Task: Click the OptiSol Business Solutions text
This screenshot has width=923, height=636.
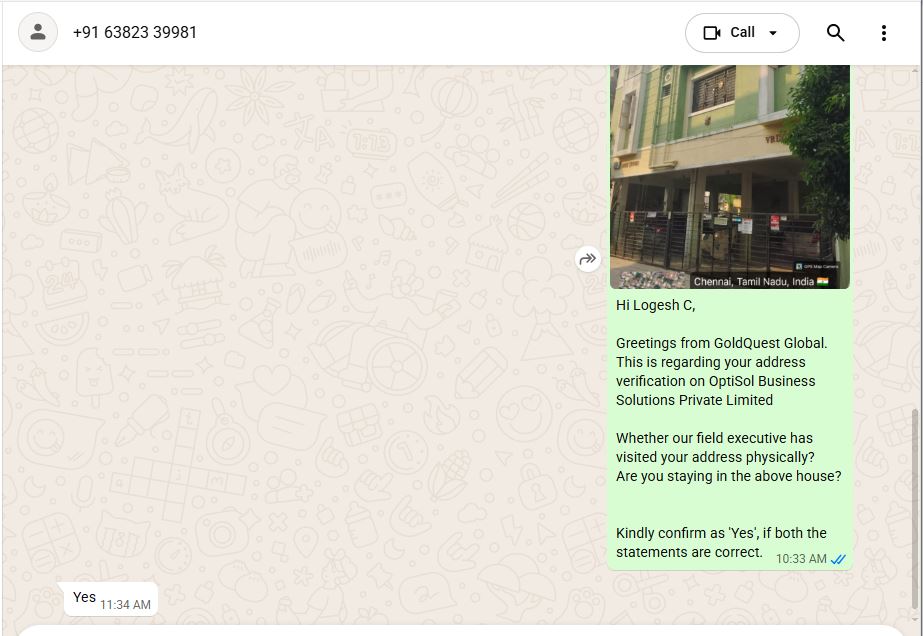Action: click(x=716, y=390)
